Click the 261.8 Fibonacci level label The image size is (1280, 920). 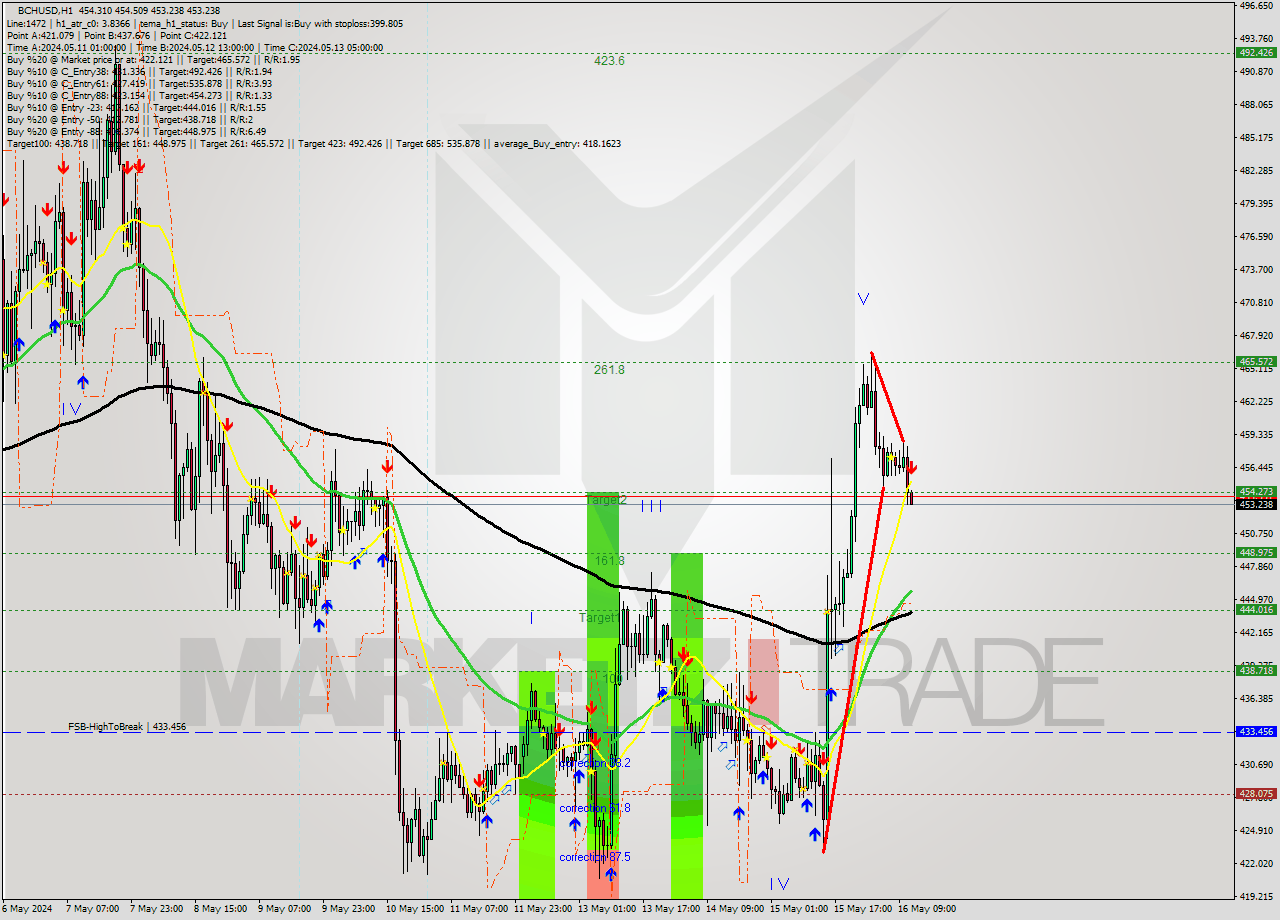(609, 370)
